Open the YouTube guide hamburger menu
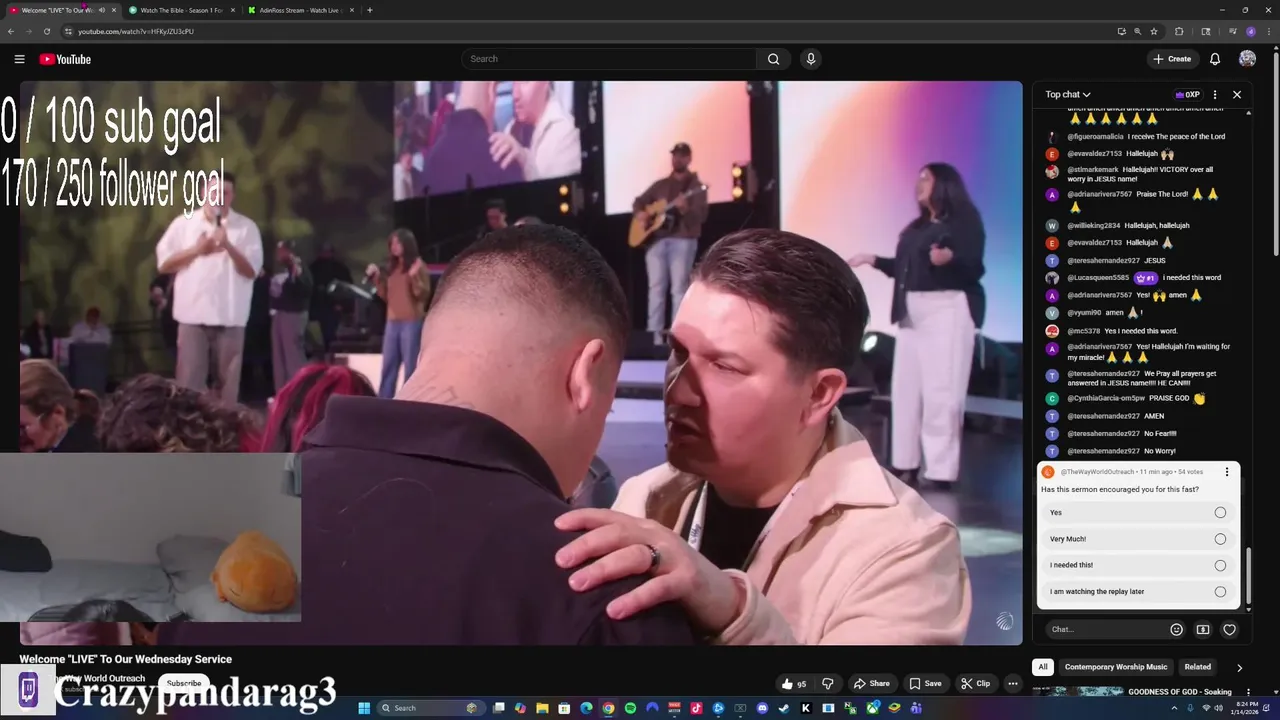 (19, 59)
